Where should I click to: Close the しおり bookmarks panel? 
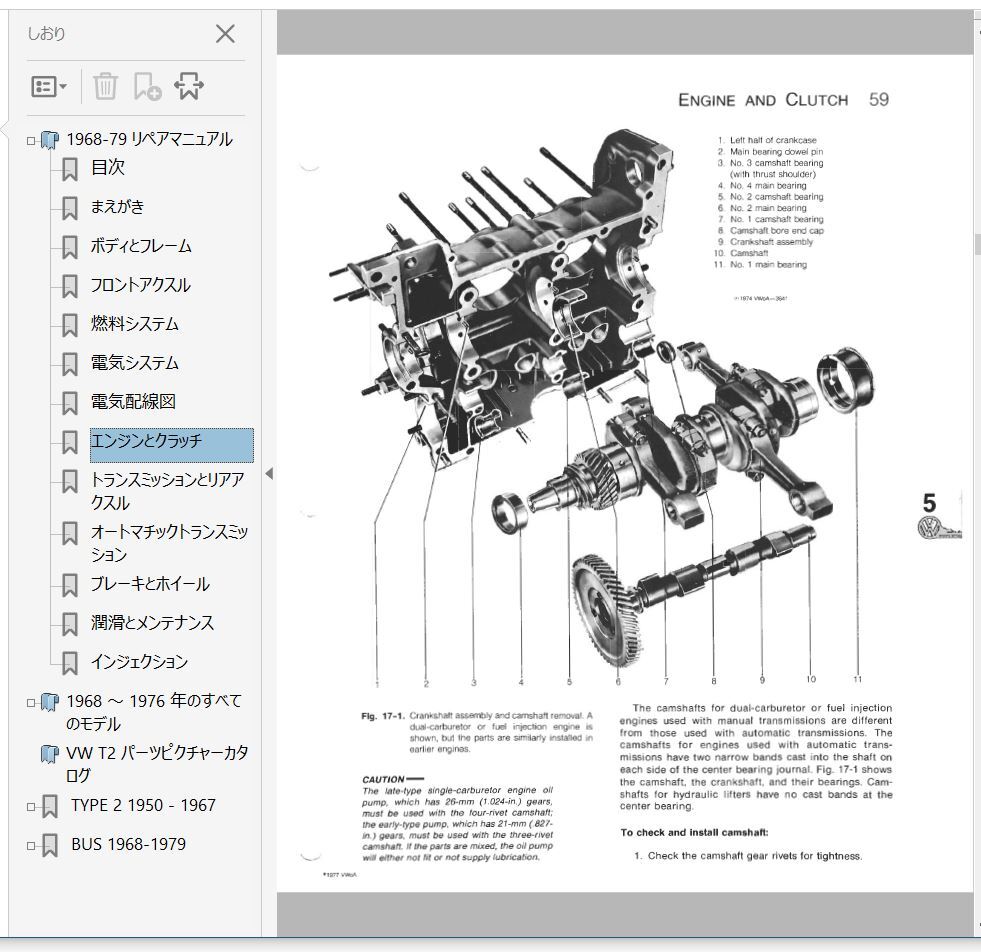pos(225,34)
